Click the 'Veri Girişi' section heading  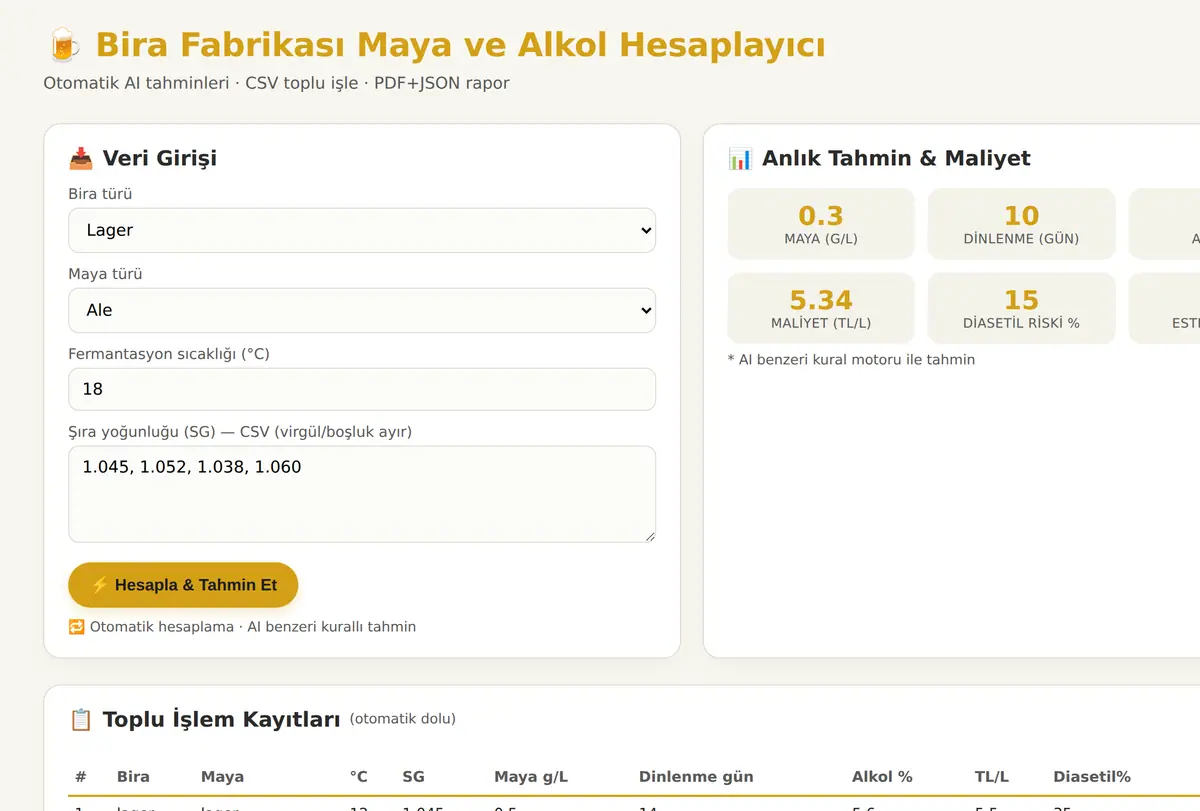[x=160, y=158]
